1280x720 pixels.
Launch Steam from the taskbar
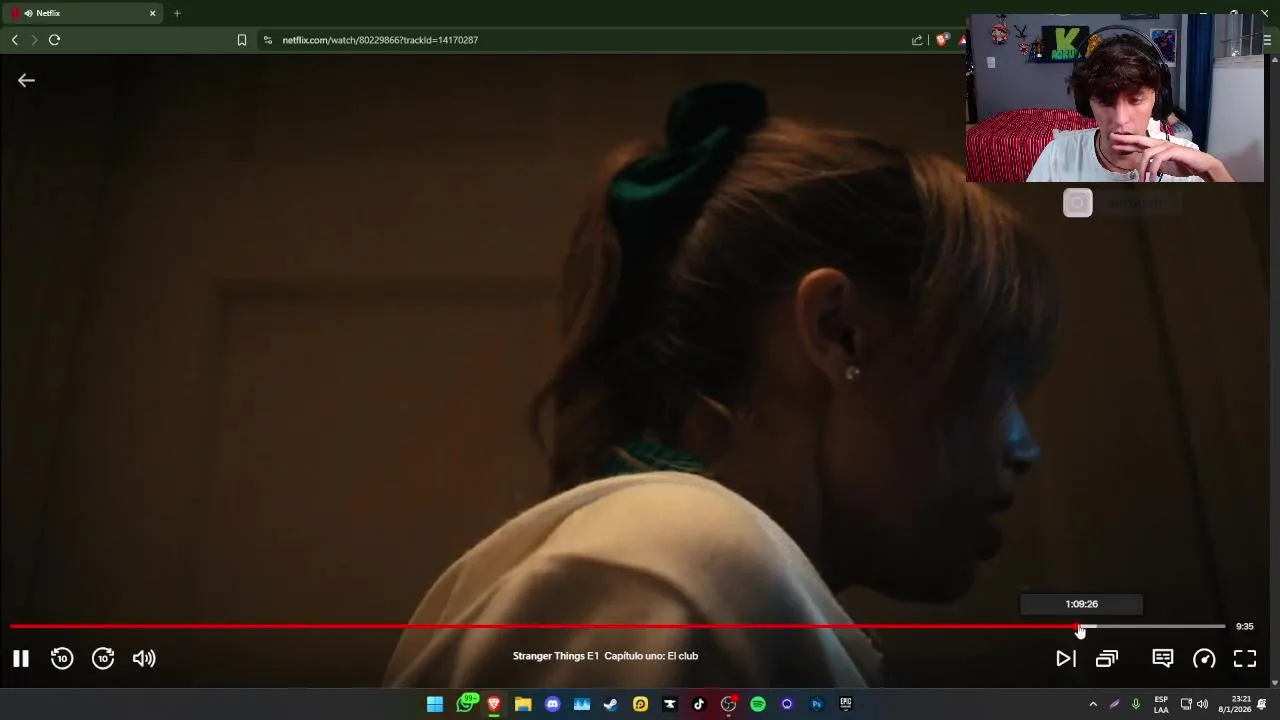coord(611,704)
